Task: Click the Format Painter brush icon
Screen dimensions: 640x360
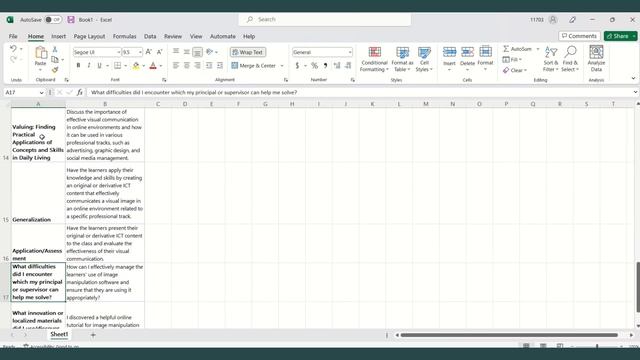Action: click(x=55, y=70)
